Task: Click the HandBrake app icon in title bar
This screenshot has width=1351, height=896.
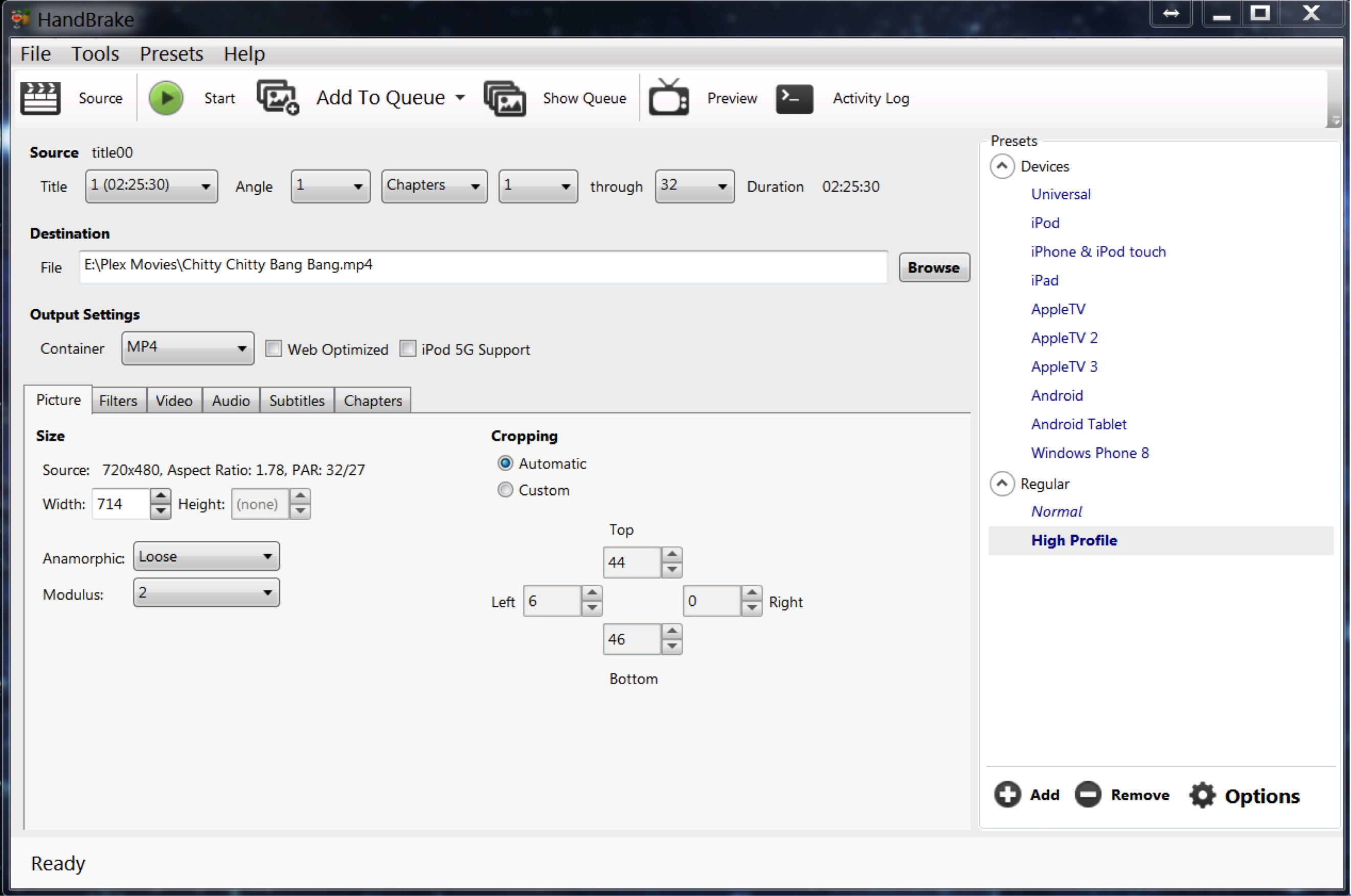Action: pos(20,19)
